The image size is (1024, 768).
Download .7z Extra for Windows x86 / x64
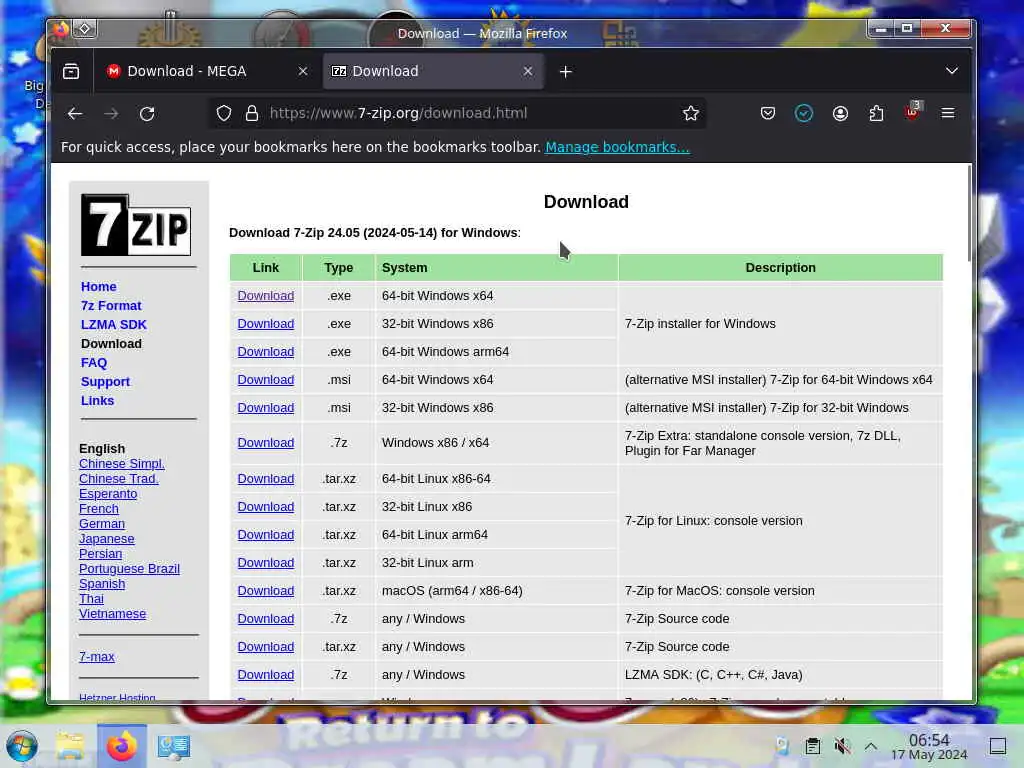(x=266, y=443)
